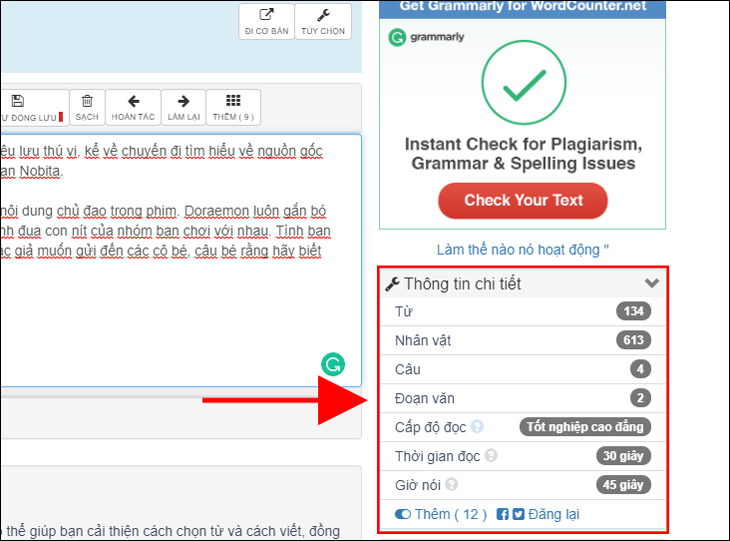Open the THÊM (9) grid button
The height and width of the screenshot is (541, 730).
pos(233,108)
